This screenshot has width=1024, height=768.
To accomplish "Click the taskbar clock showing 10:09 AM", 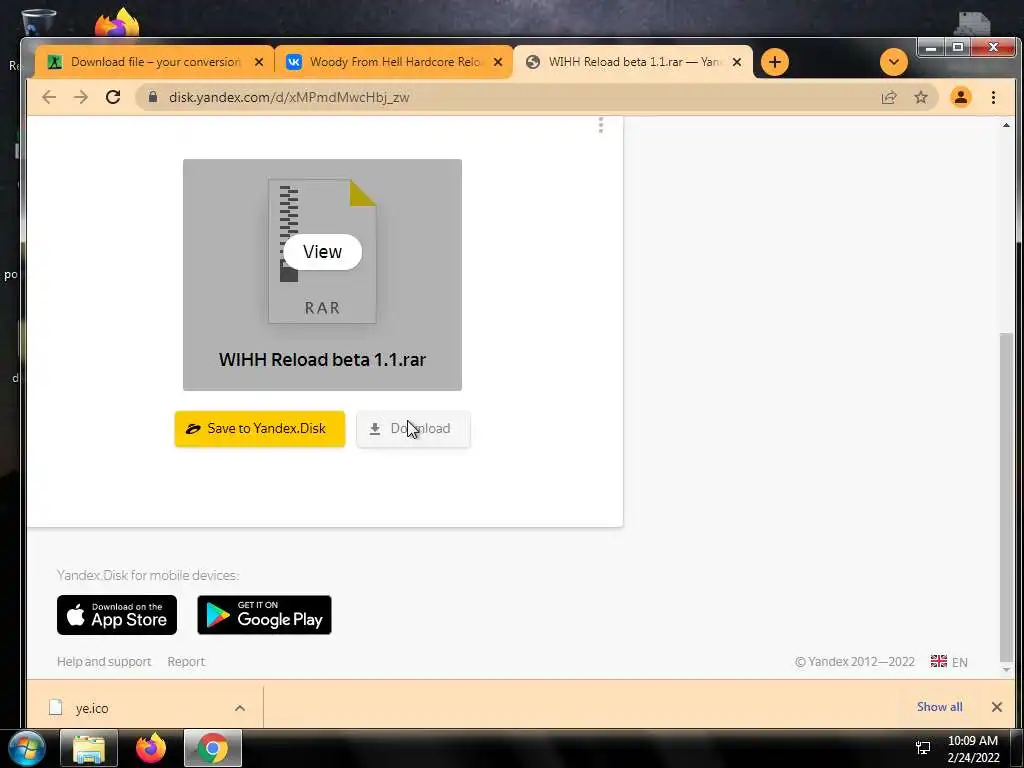I will pyautogui.click(x=973, y=749).
